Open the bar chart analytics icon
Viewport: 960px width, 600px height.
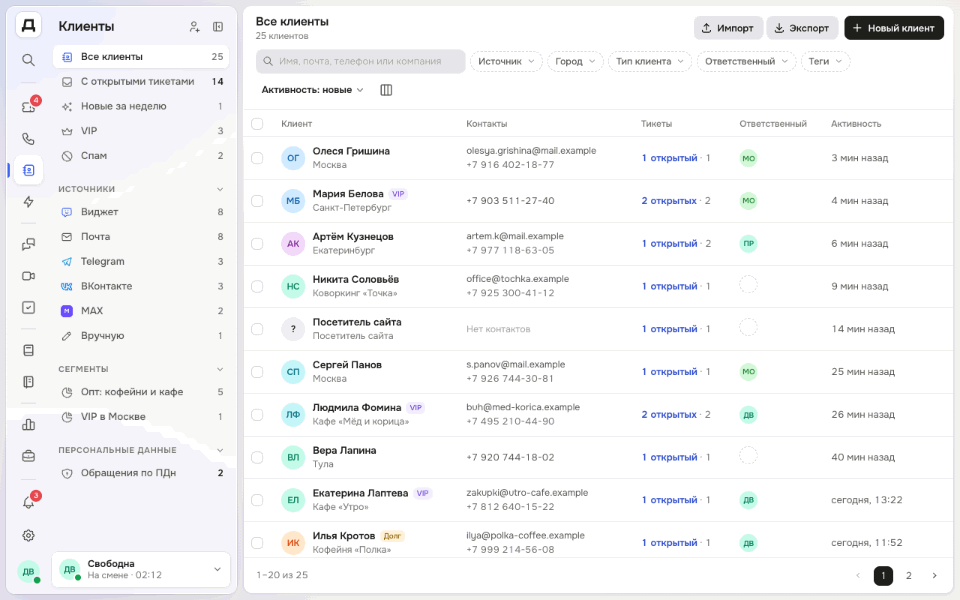tap(28, 424)
